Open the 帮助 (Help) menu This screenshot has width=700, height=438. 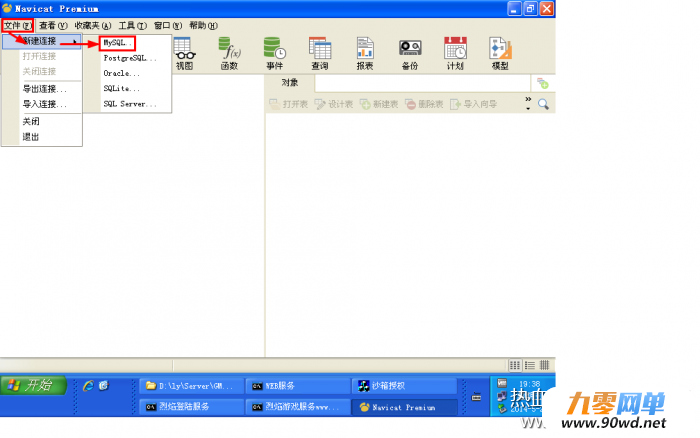pyautogui.click(x=203, y=25)
